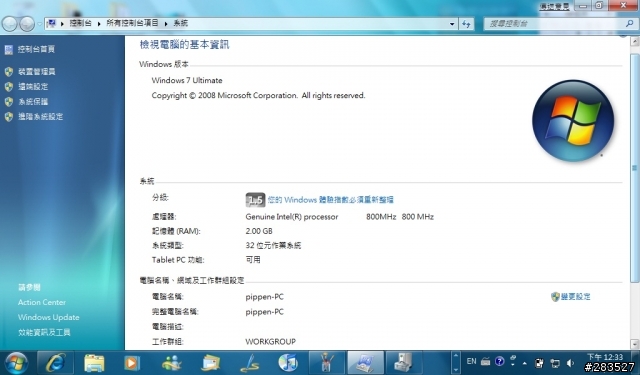The height and width of the screenshot is (375, 640).
Task: Click the WORKGROUP workgroup value
Action: (271, 342)
